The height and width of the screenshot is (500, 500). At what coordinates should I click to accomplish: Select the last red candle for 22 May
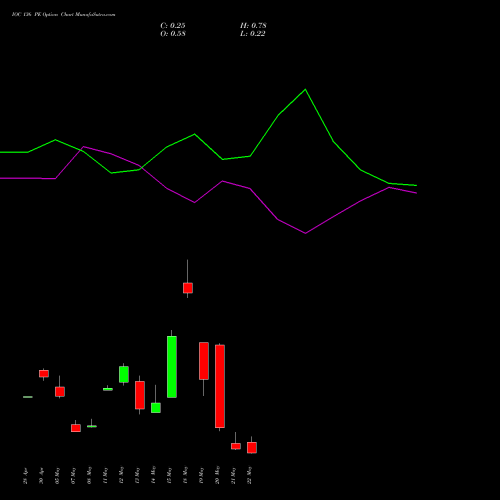point(252,447)
